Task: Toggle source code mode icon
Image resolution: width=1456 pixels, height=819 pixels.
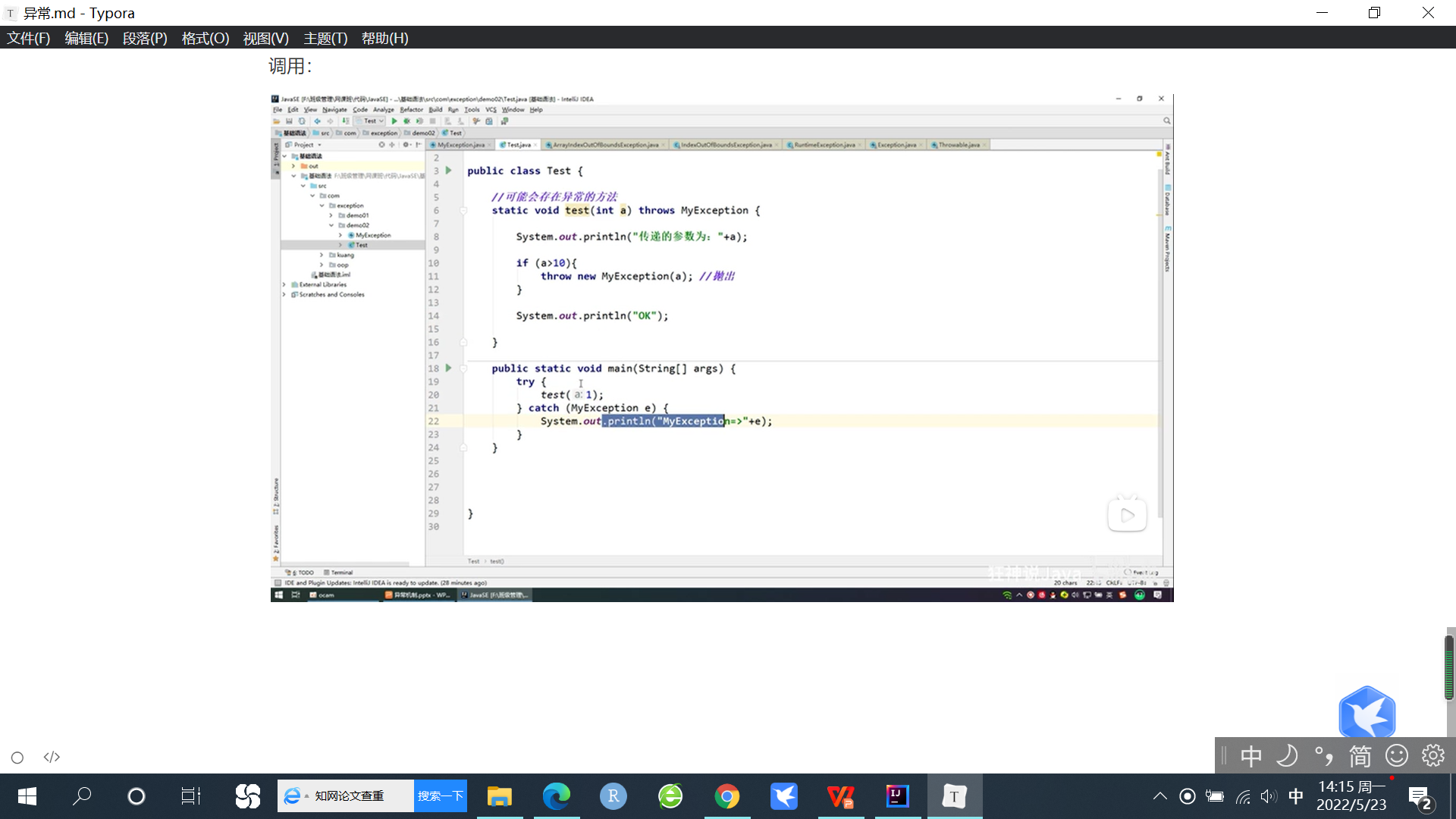Action: (52, 757)
